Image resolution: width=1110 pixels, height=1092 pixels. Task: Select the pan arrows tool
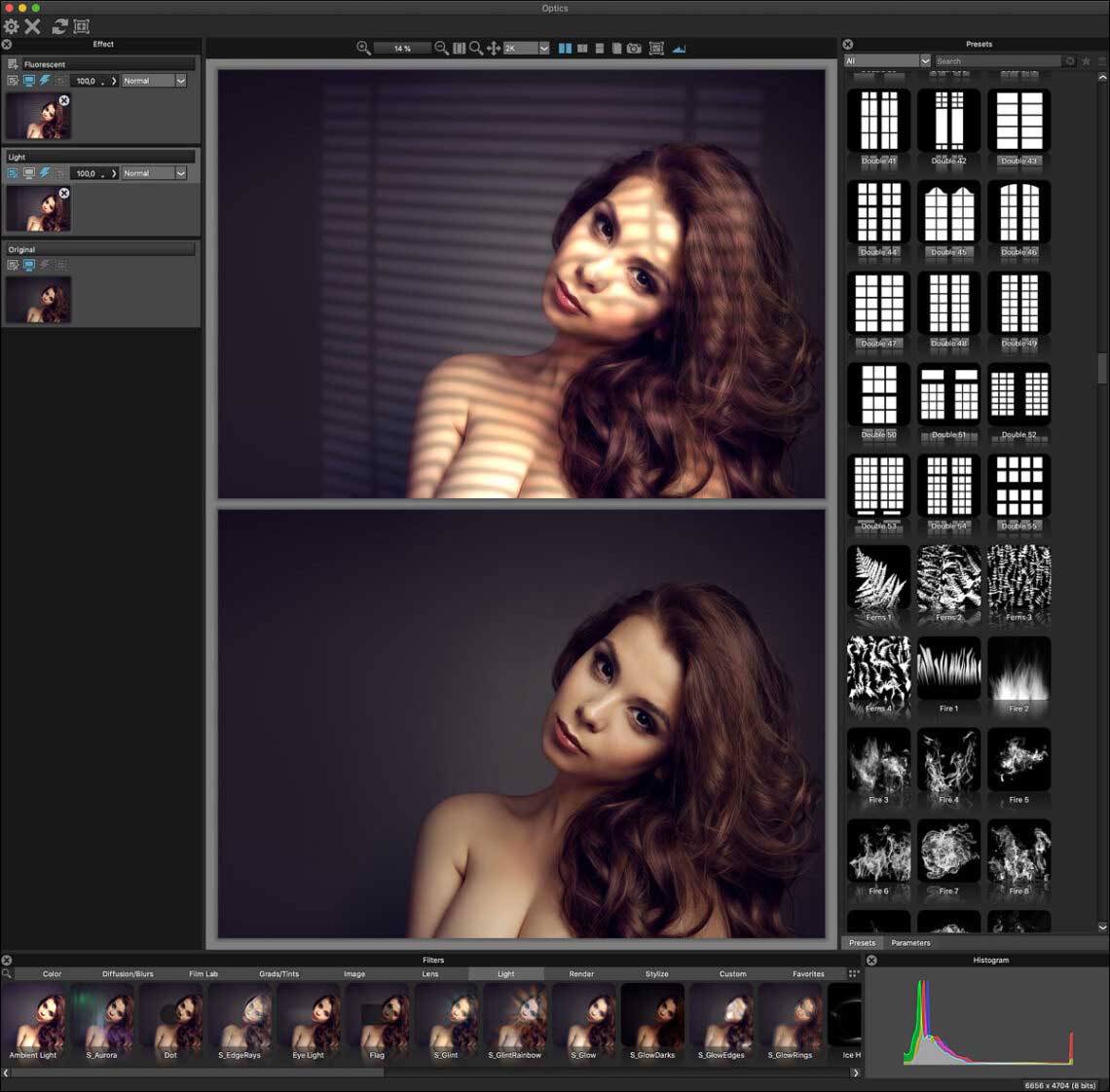pos(493,48)
